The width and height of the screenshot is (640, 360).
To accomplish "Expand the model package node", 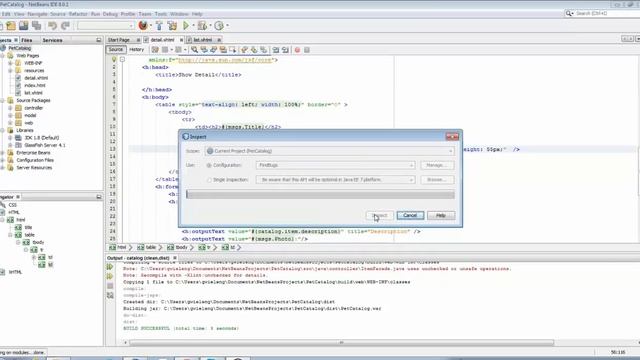I will pyautogui.click(x=10, y=116).
